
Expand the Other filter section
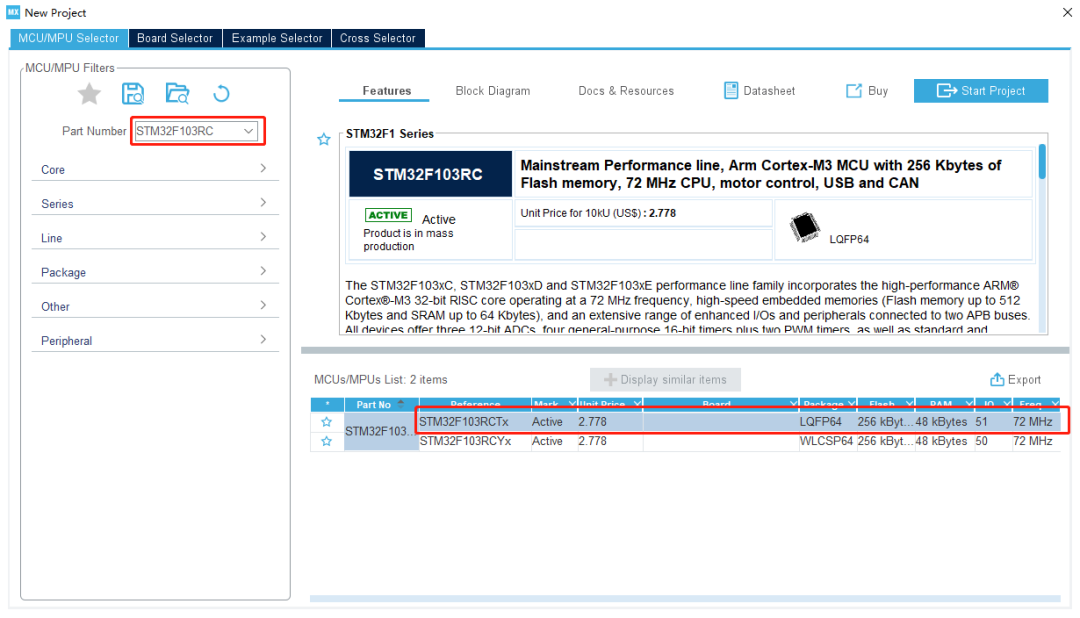[x=155, y=307]
